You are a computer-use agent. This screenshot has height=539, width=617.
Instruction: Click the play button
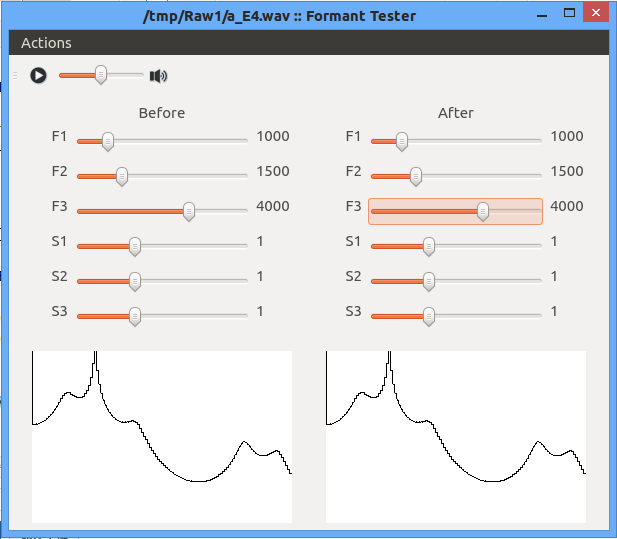coord(38,76)
